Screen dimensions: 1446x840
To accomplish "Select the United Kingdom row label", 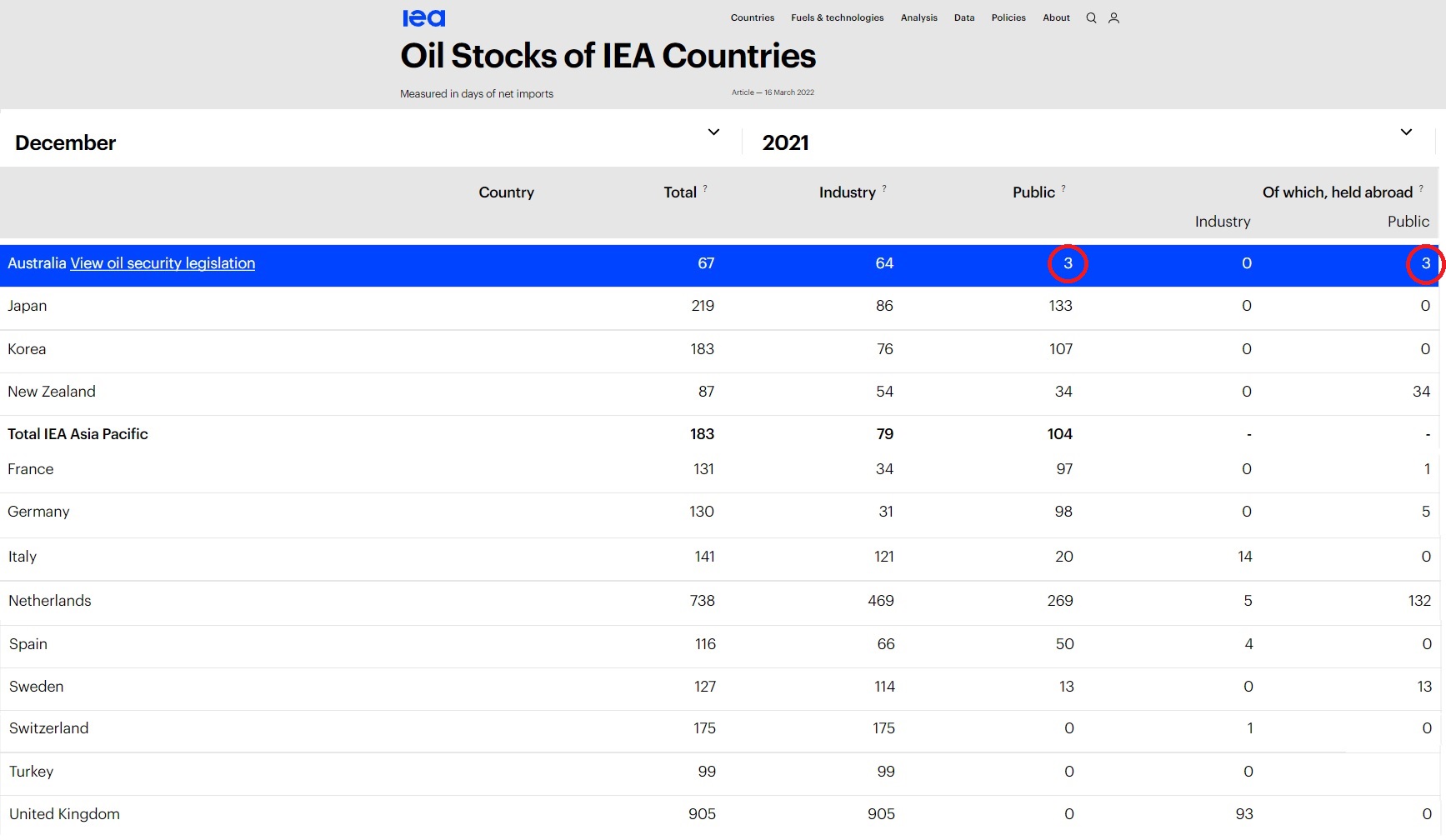I will 64,814.
